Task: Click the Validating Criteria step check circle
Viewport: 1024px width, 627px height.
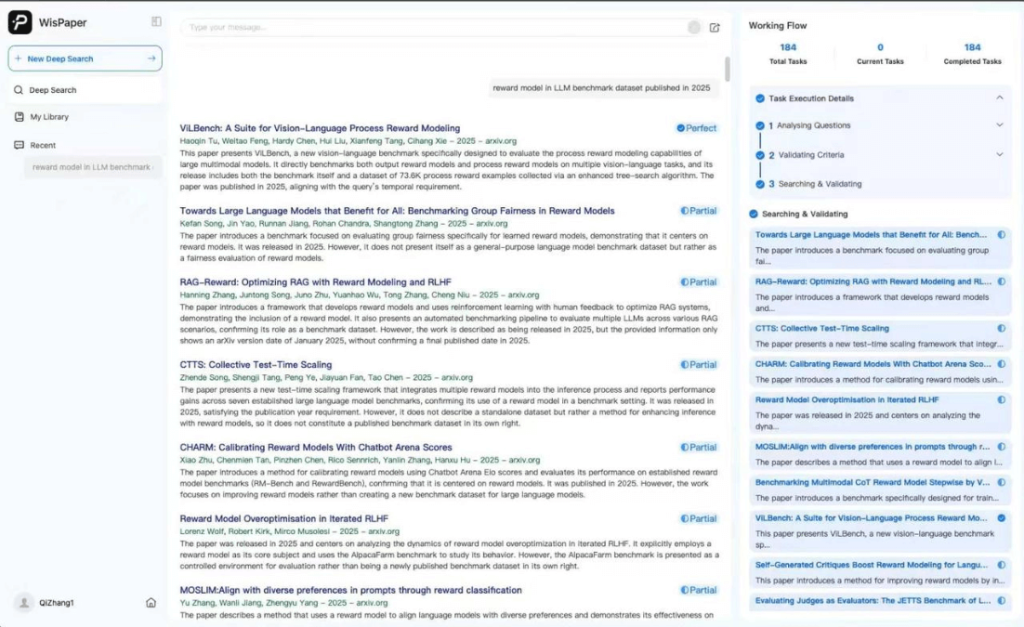Action: tap(759, 155)
